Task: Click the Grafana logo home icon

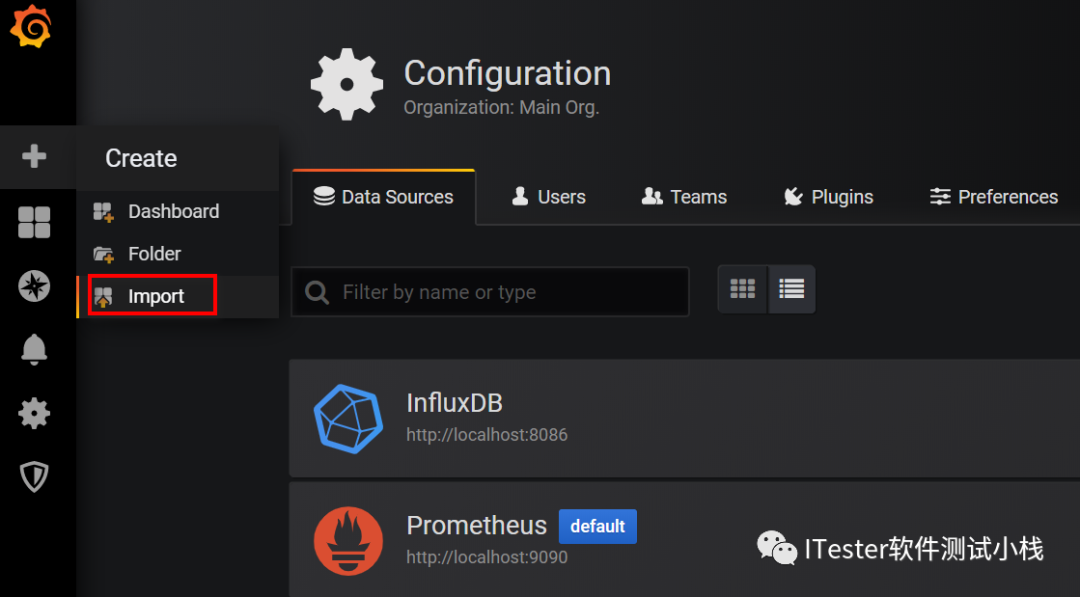Action: tap(31, 27)
